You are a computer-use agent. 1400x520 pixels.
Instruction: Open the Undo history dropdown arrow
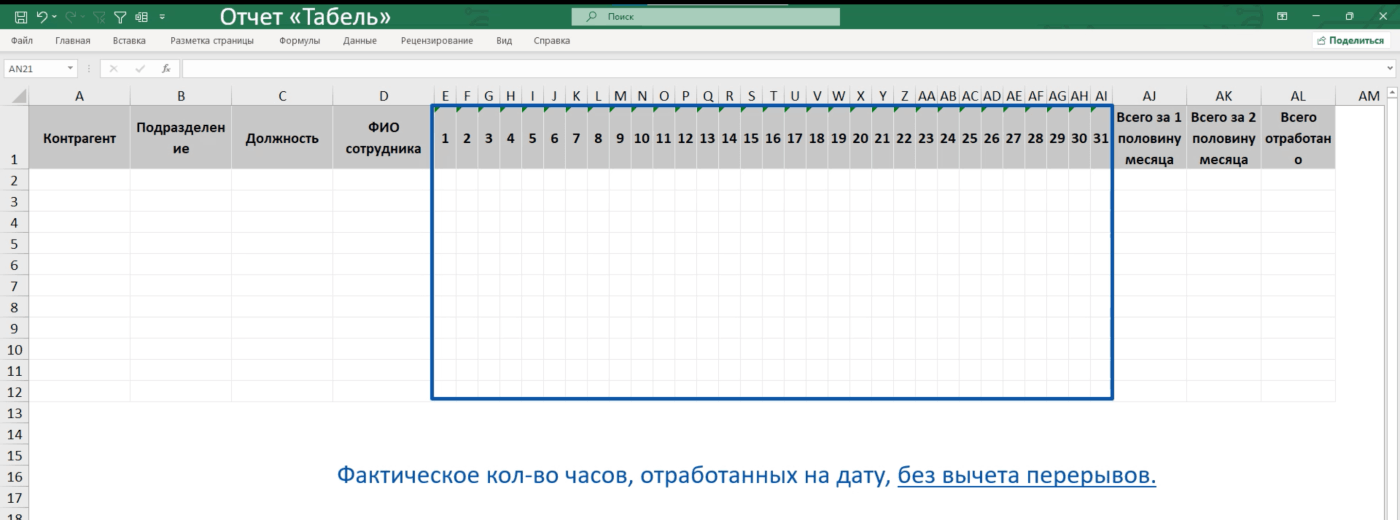53,17
